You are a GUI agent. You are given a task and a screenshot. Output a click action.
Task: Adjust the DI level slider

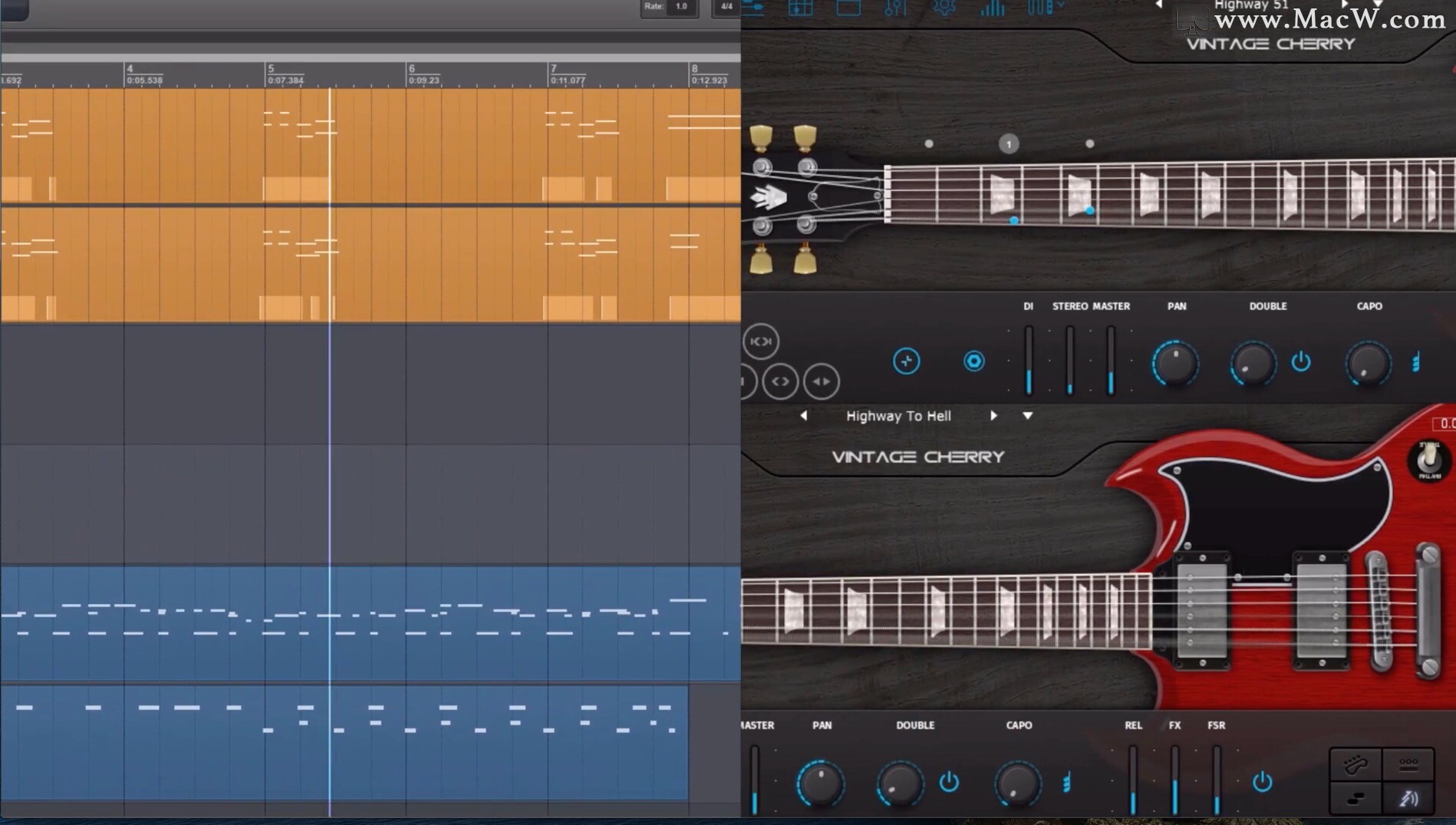tap(1029, 360)
